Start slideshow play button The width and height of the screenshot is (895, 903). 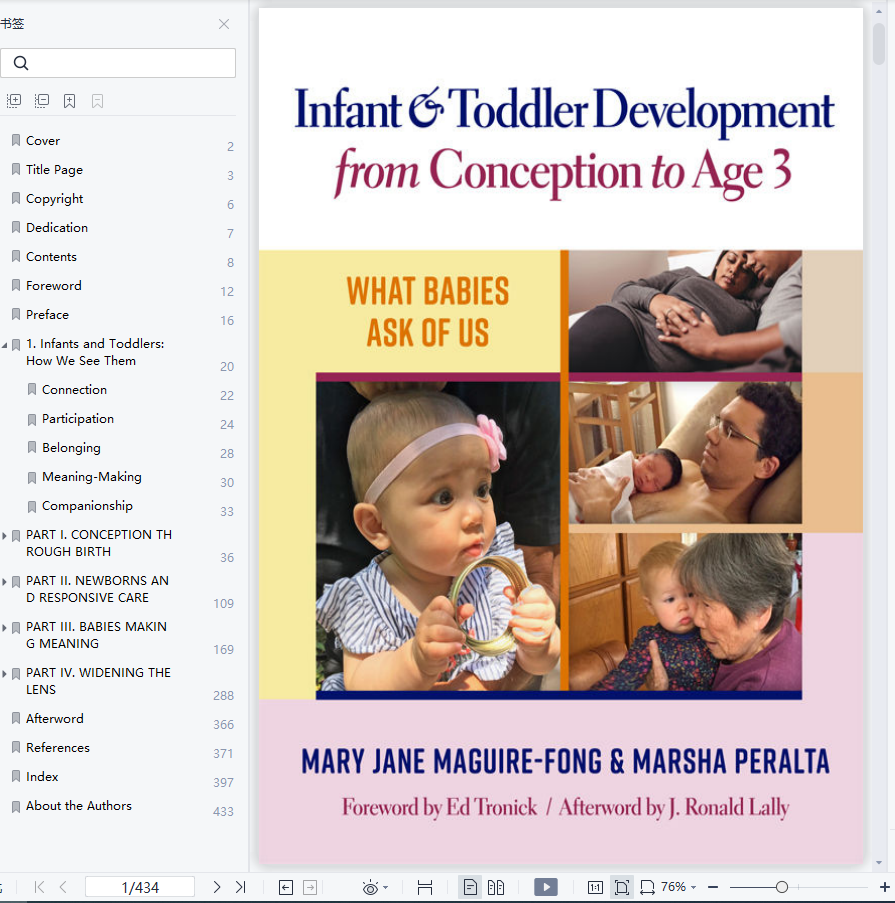pos(545,887)
